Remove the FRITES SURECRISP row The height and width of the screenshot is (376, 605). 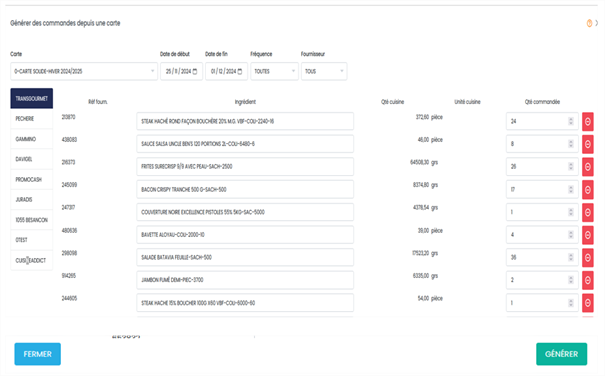pos(588,167)
